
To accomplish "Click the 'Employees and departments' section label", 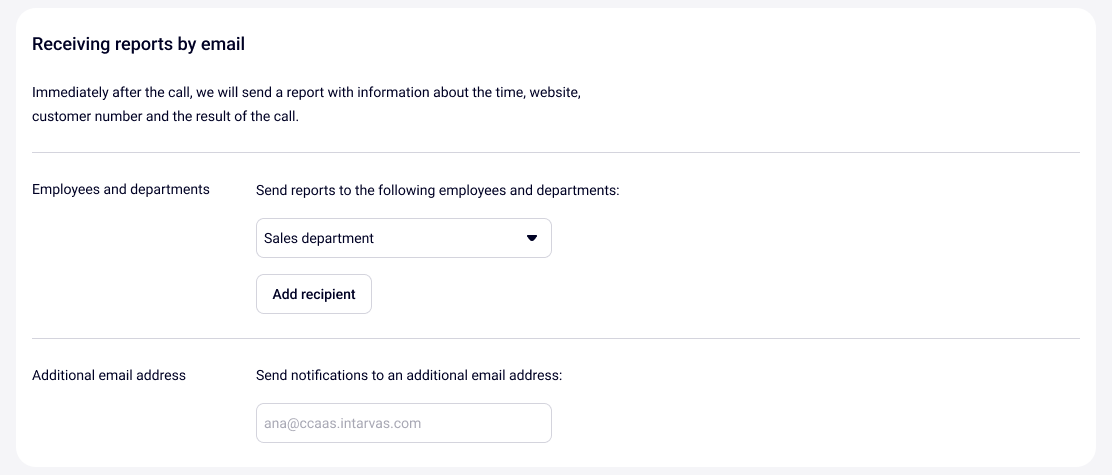I will (x=121, y=189).
